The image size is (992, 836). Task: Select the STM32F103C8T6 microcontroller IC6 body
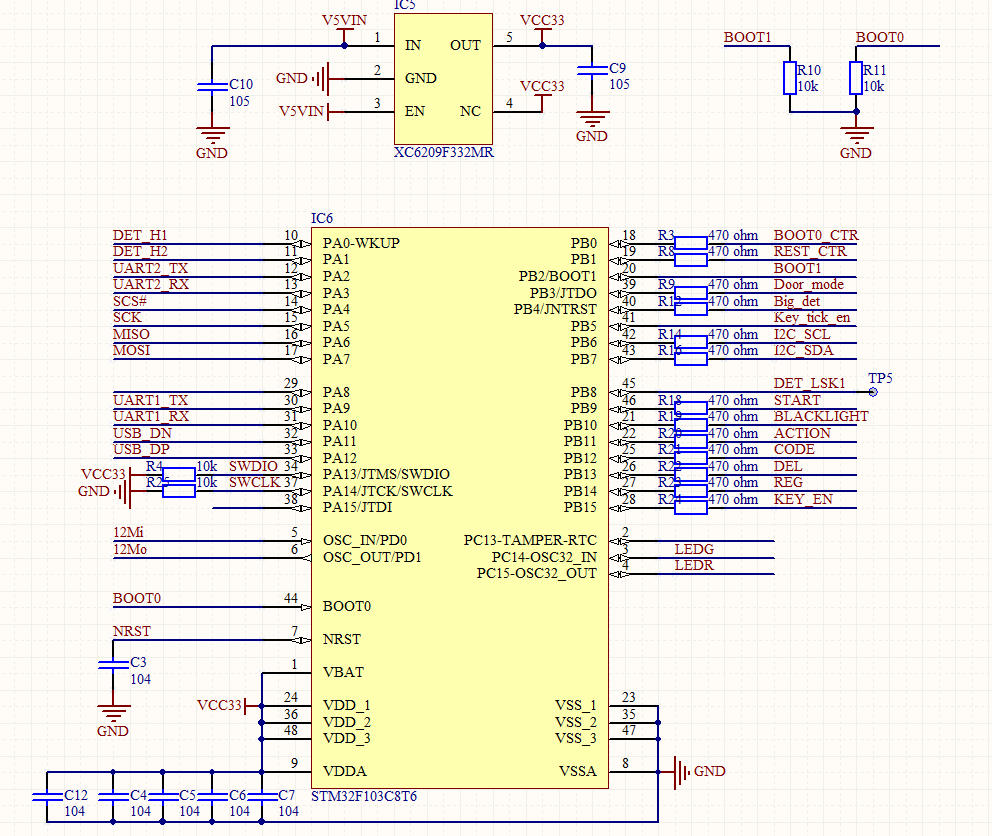point(460,508)
